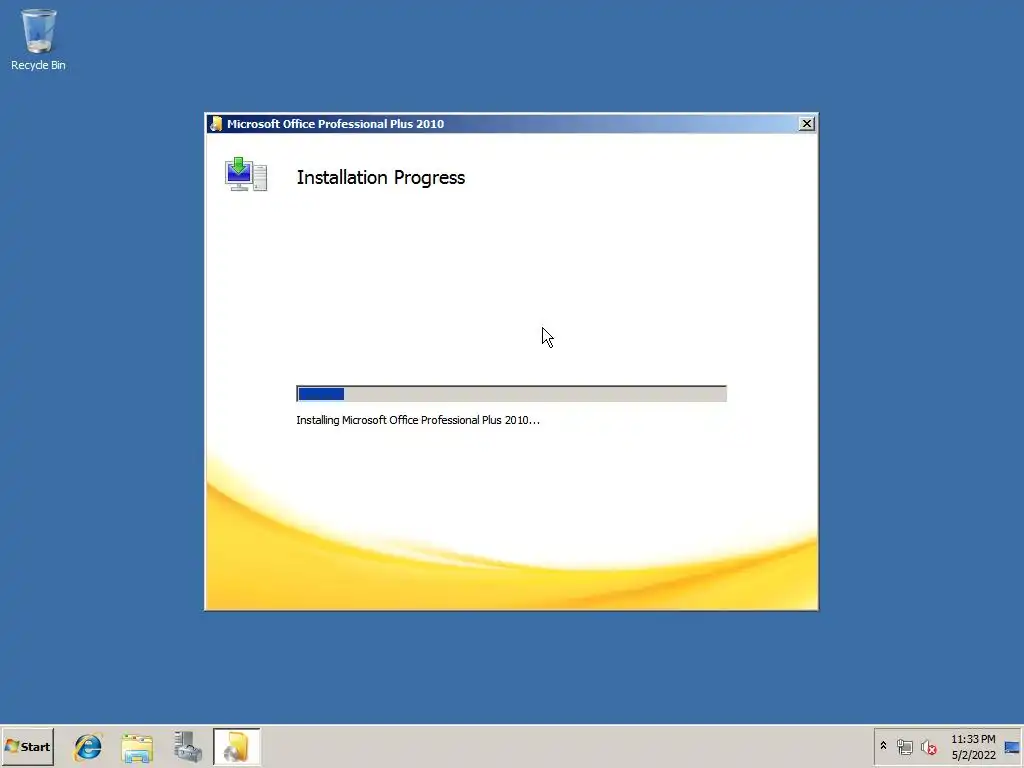This screenshot has height=768, width=1024.
Task: Open Windows Explorer folder from the taskbar
Action: (137, 747)
